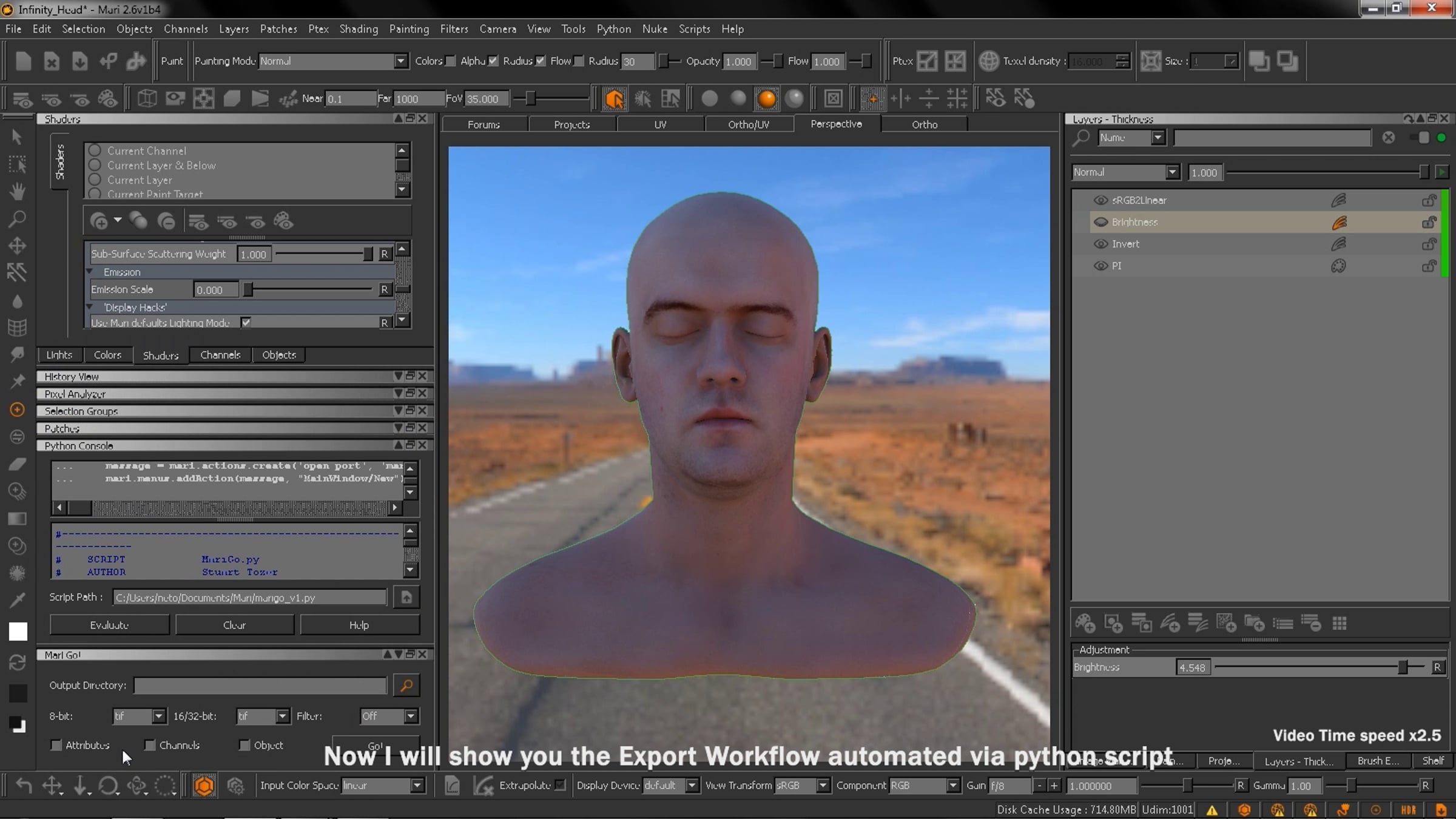The image size is (1456, 819).
Task: Click the warning triangle in status bar
Action: [1212, 810]
